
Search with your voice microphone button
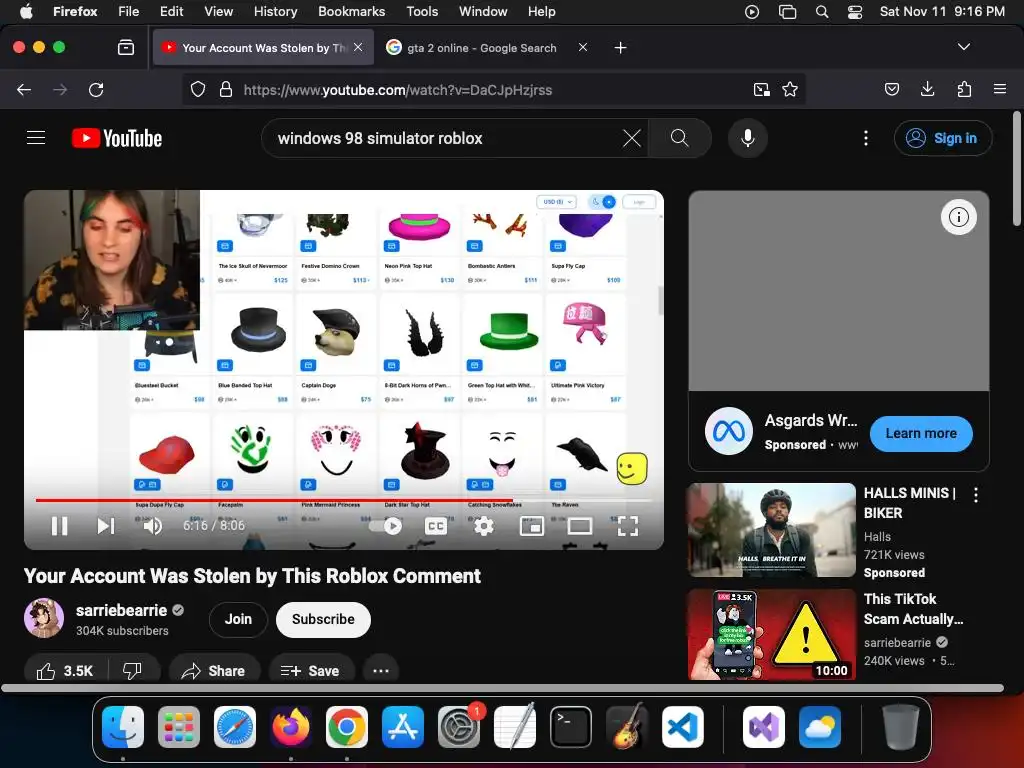[748, 138]
